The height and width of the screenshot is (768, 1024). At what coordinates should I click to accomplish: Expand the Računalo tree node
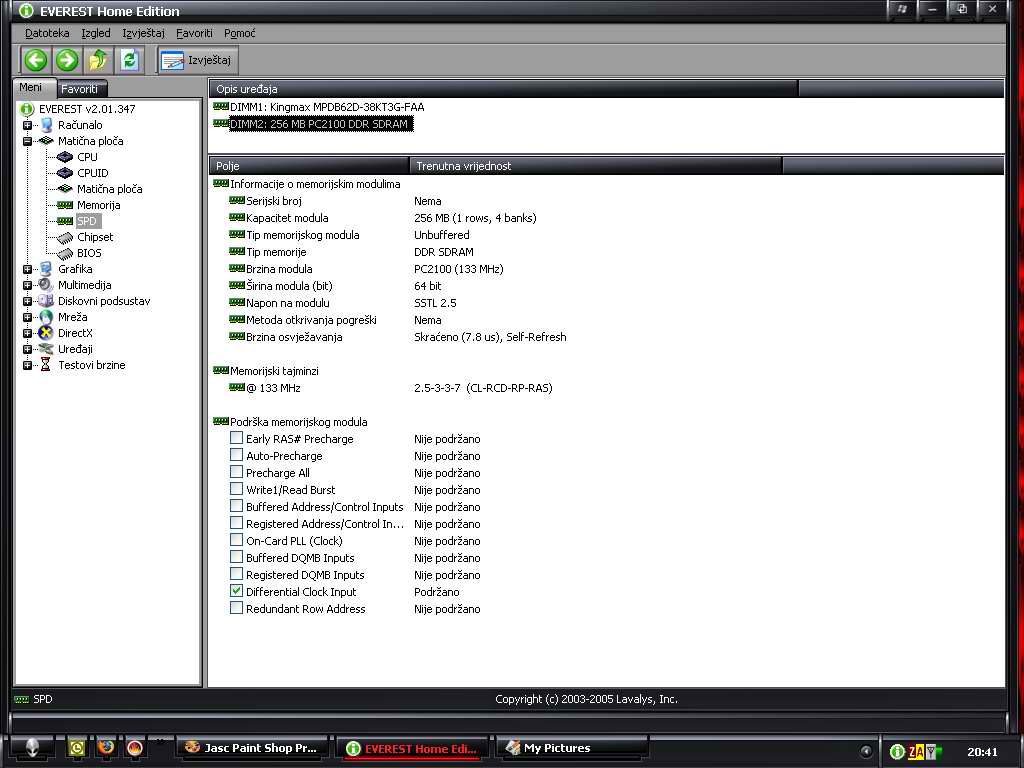point(27,125)
